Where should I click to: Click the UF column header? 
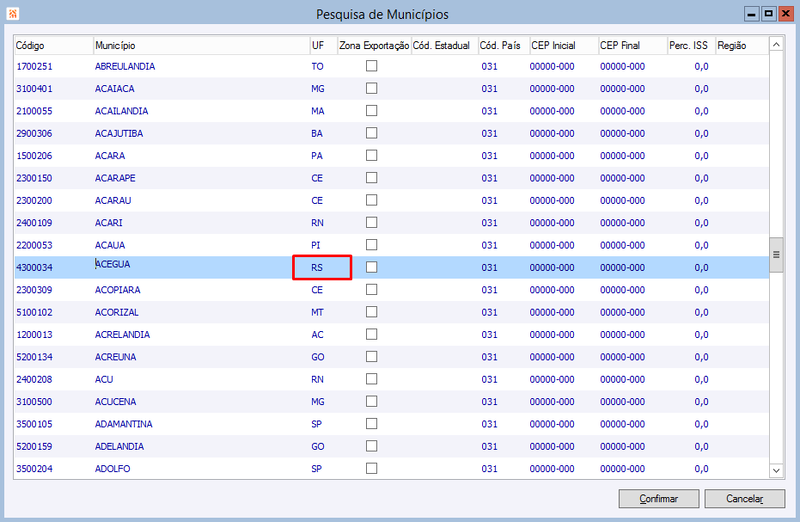click(x=323, y=45)
